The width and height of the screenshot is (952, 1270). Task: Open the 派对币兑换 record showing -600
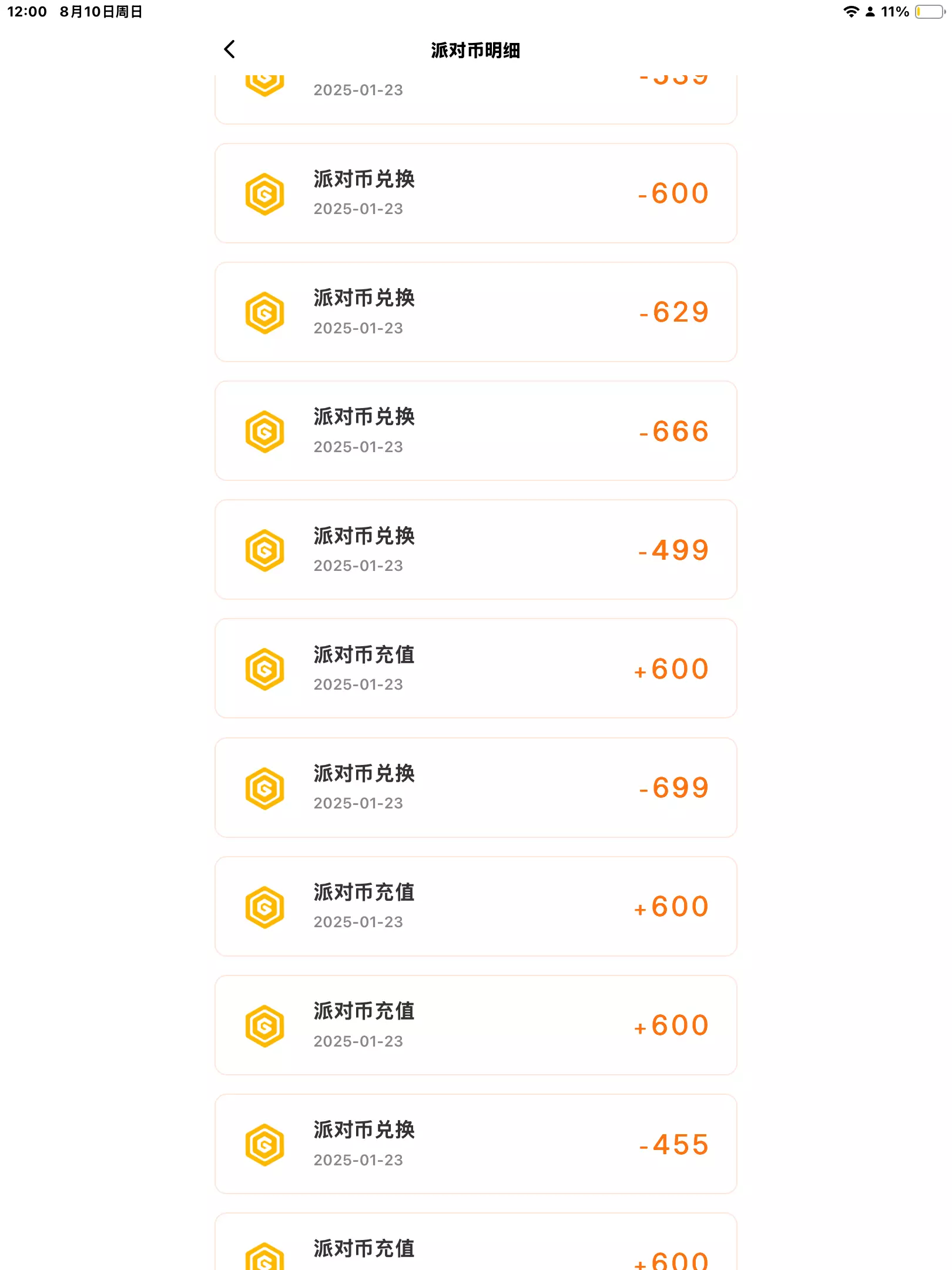475,193
